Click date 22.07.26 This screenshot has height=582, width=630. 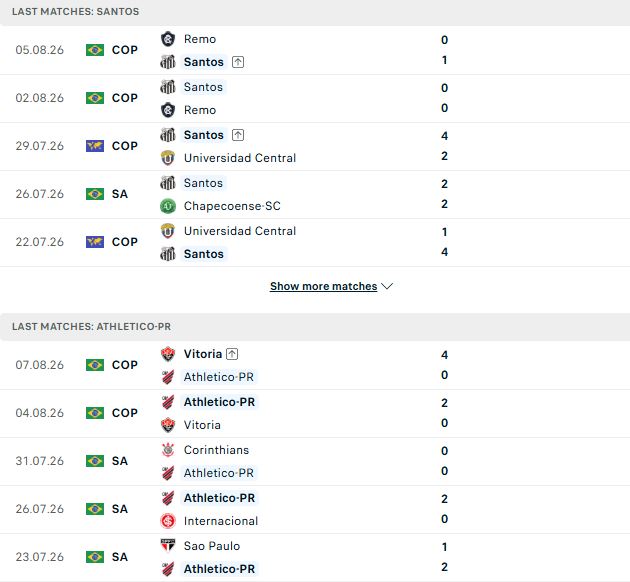point(40,242)
